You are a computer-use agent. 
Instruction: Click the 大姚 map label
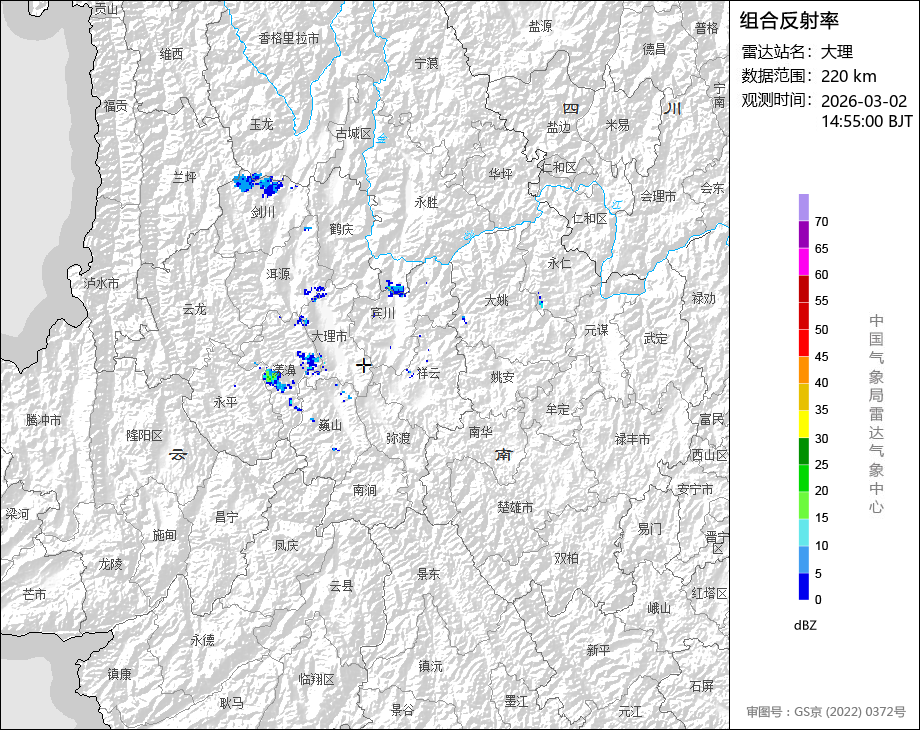pos(496,300)
